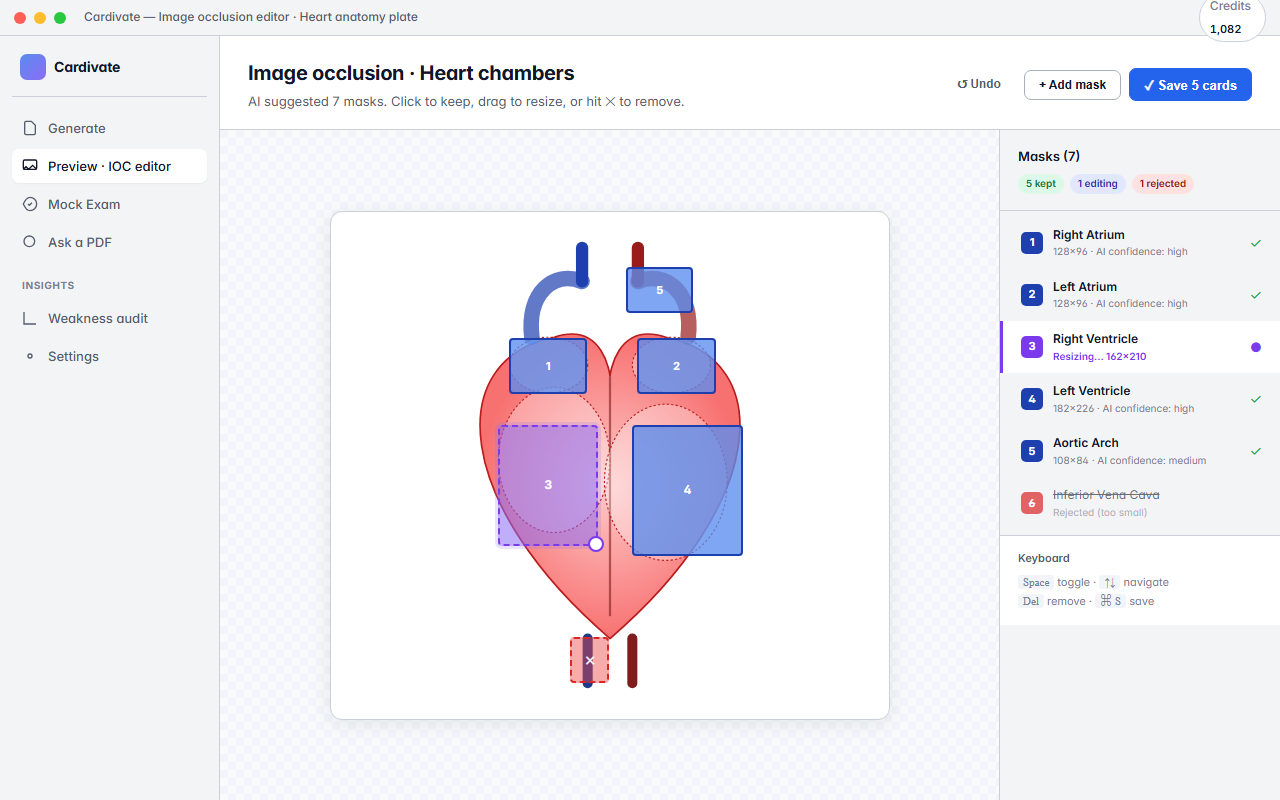
Task: Click the X on the rejected red mask
Action: [589, 661]
